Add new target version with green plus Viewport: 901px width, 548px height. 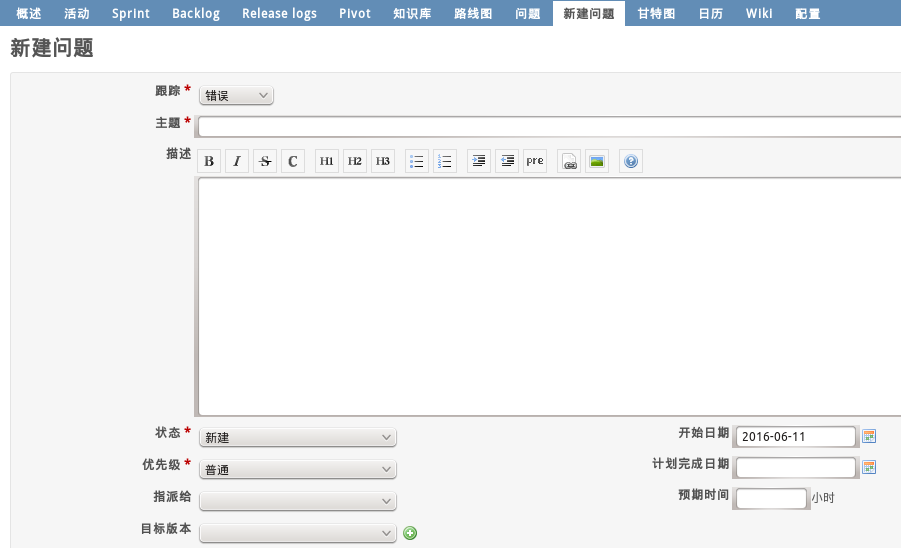click(x=410, y=533)
